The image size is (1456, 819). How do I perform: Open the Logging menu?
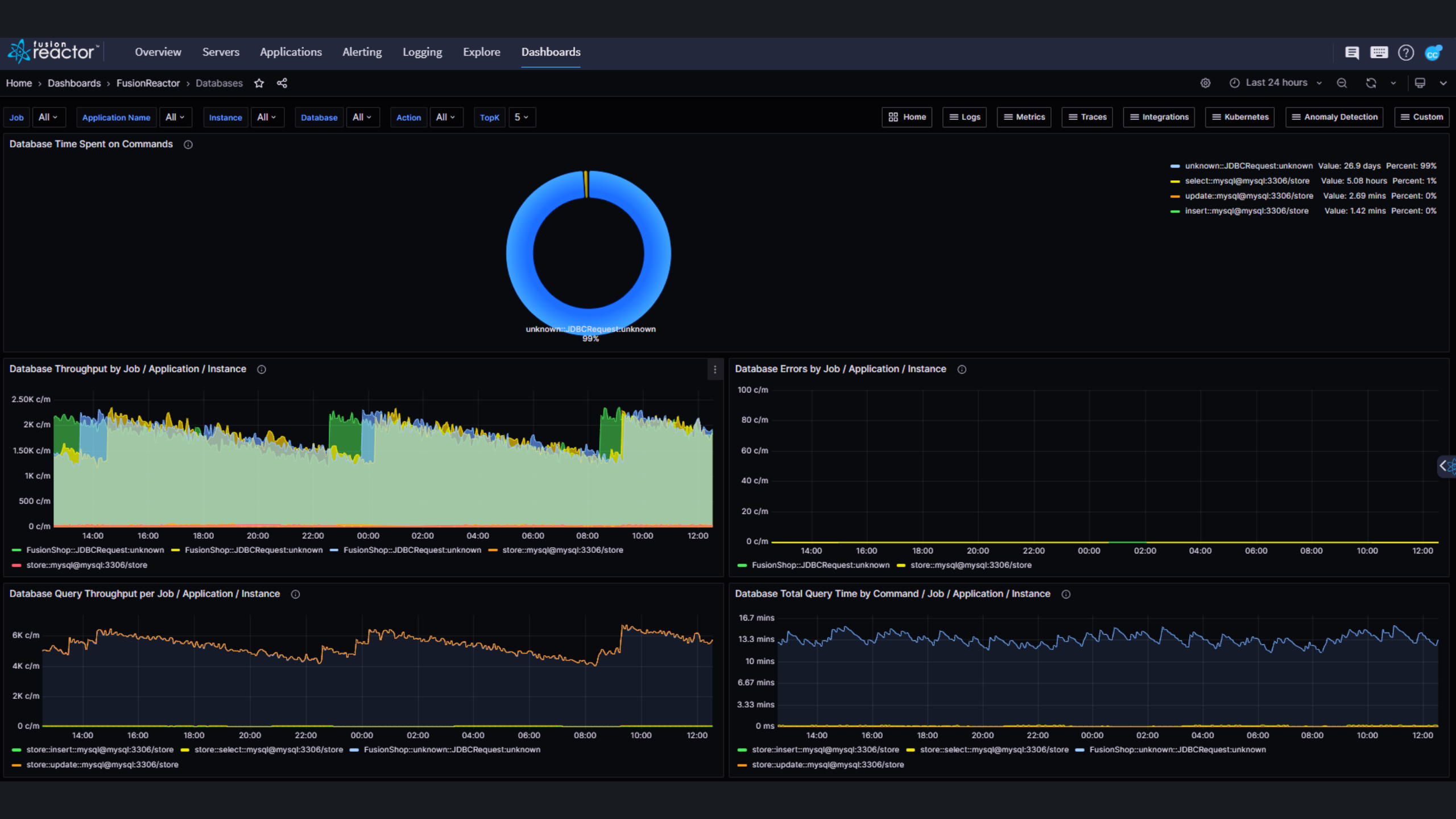(422, 52)
